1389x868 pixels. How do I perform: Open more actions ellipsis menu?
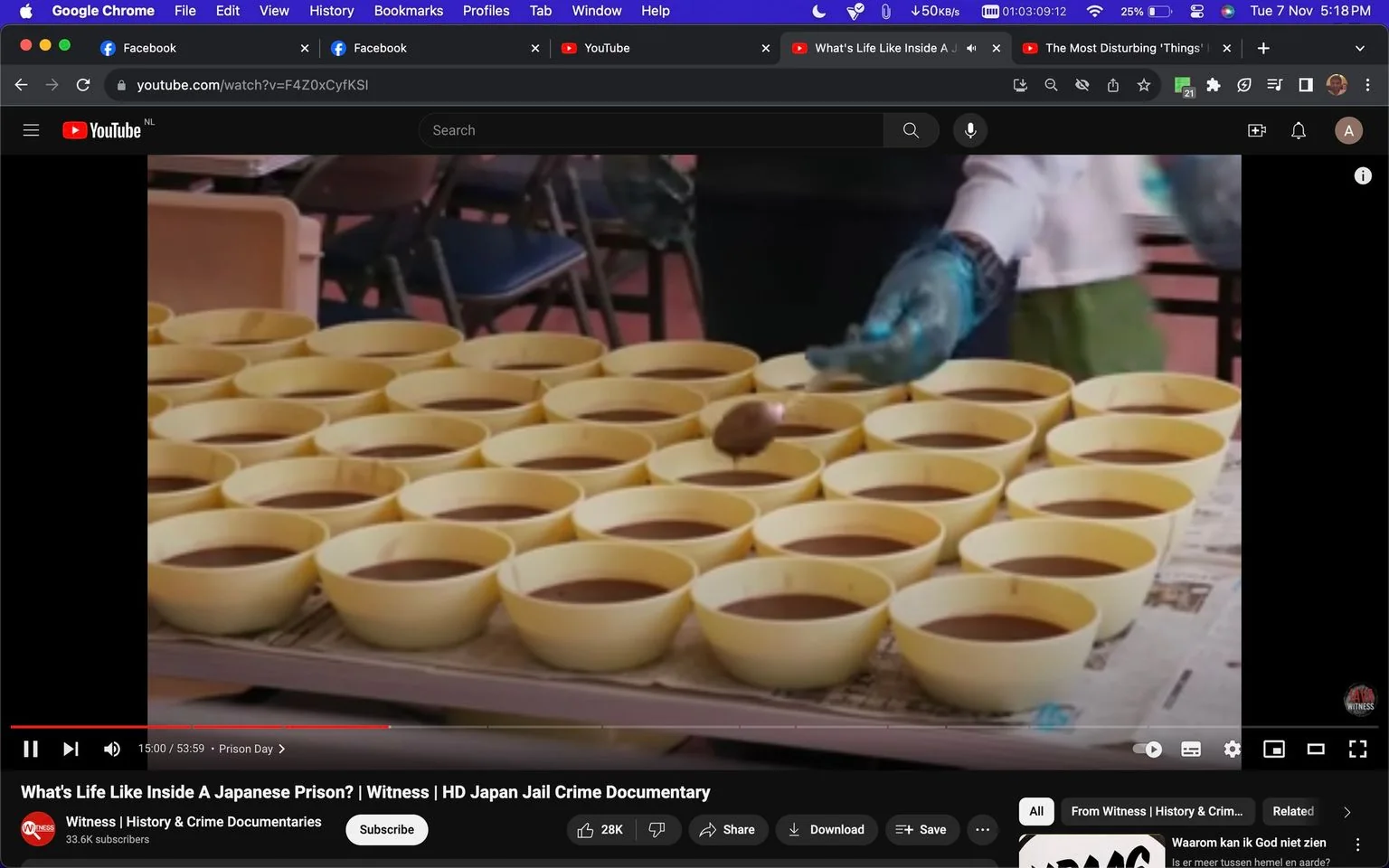click(x=983, y=829)
